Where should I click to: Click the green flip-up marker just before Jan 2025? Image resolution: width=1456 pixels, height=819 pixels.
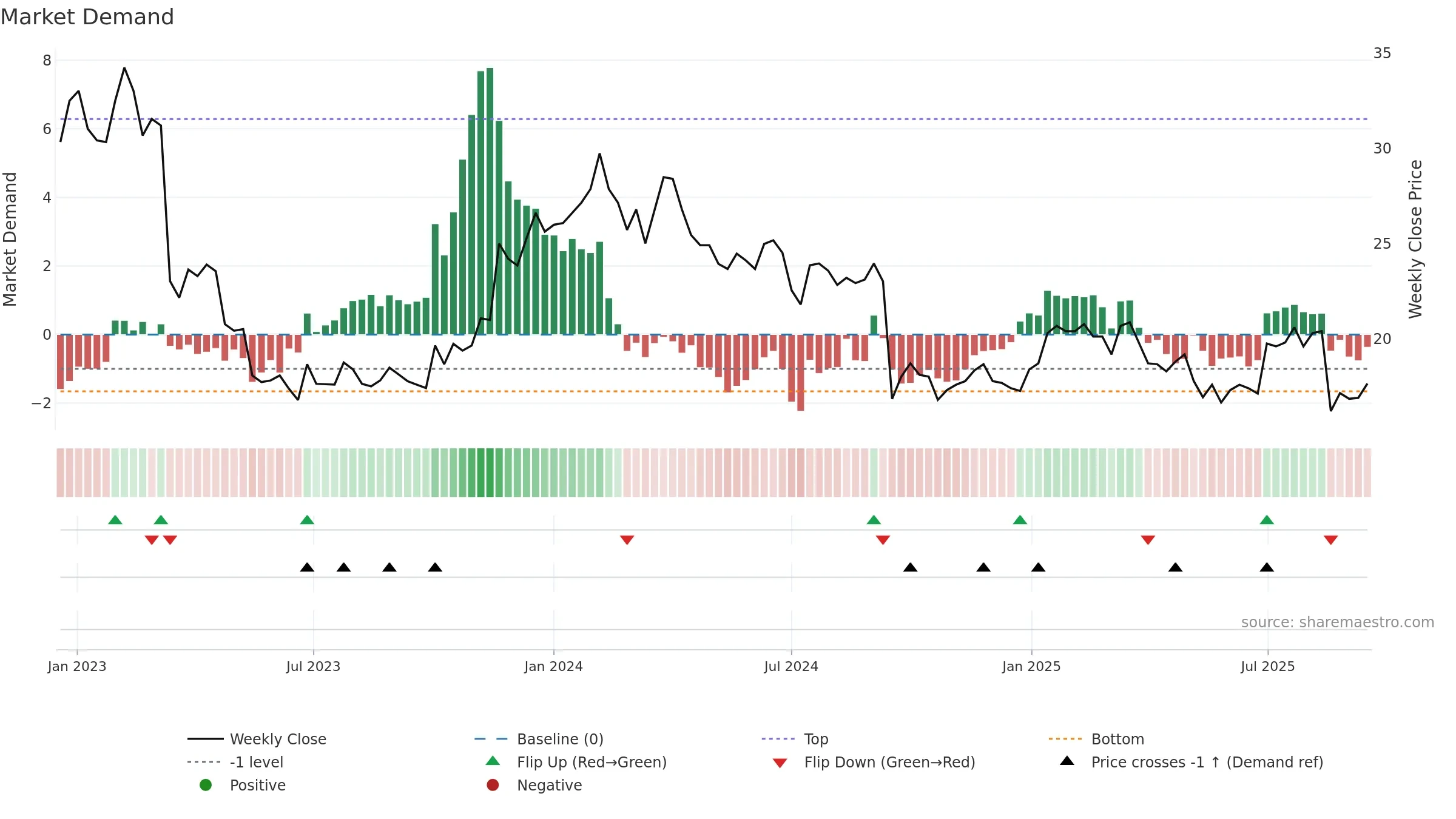click(1020, 520)
